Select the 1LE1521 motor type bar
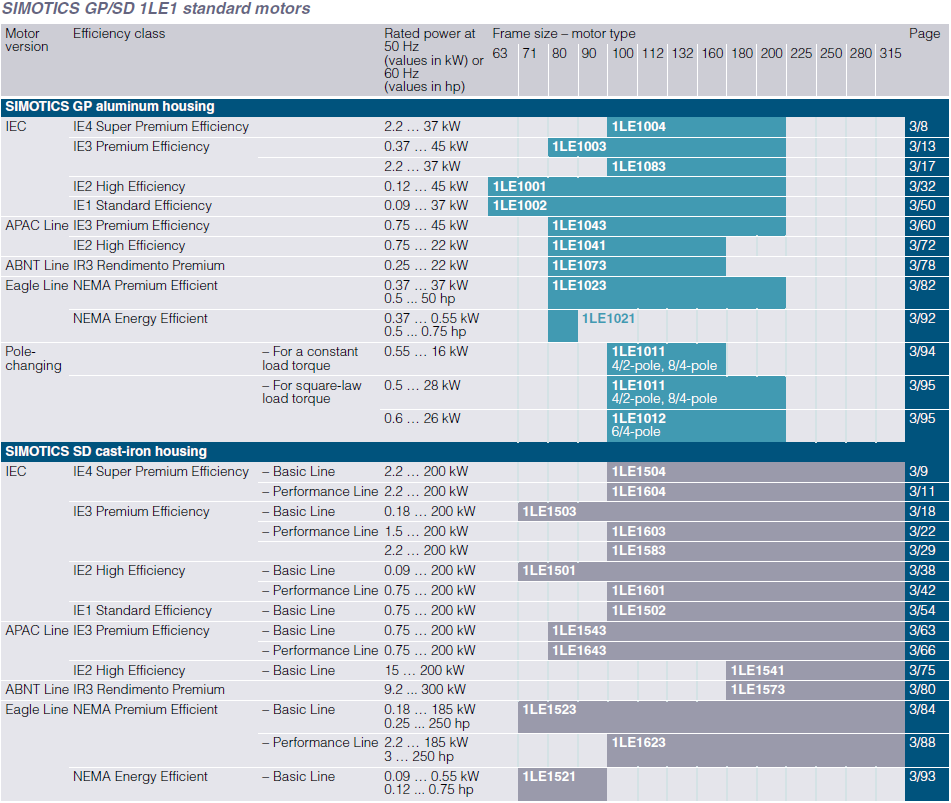The width and height of the screenshot is (951, 803). 562,784
